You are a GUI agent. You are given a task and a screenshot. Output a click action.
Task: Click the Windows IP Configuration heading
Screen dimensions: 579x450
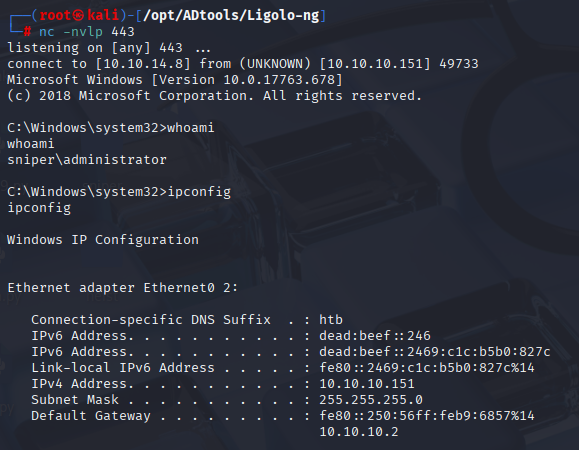point(103,240)
